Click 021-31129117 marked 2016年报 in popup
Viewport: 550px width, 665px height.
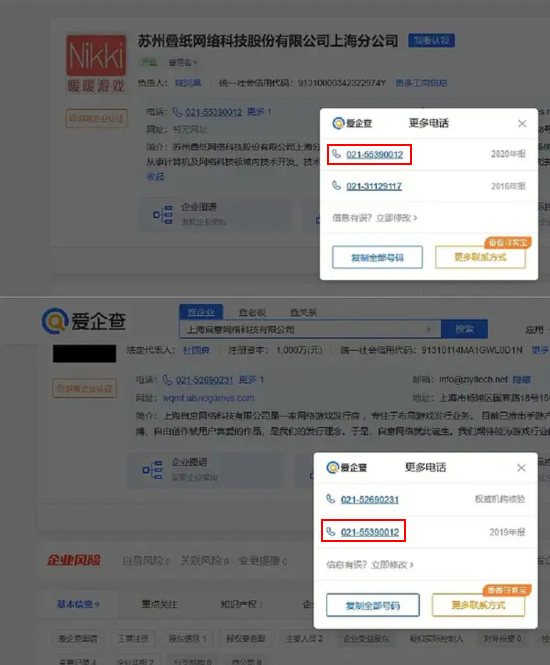[374, 186]
